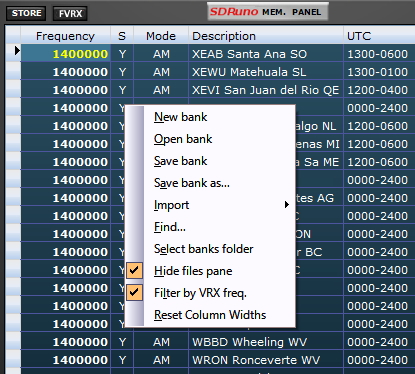Click the STORE button
Viewport: 415px width, 374px height.
coord(26,13)
